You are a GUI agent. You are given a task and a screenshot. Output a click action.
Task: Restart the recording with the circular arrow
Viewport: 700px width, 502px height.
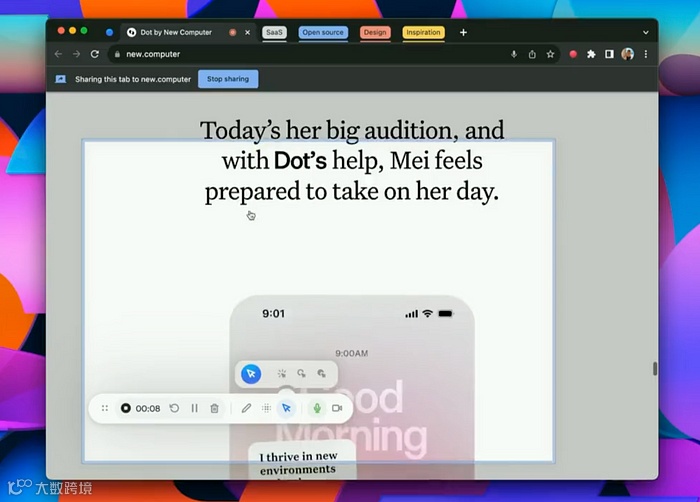(x=174, y=408)
